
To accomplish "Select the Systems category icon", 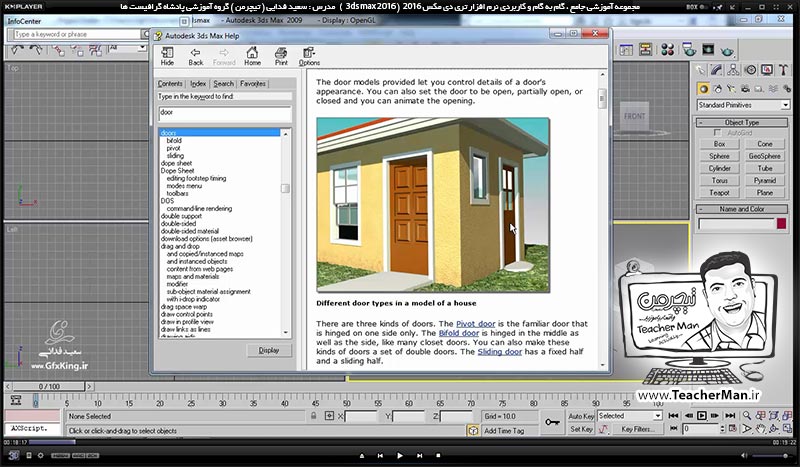I will (786, 89).
